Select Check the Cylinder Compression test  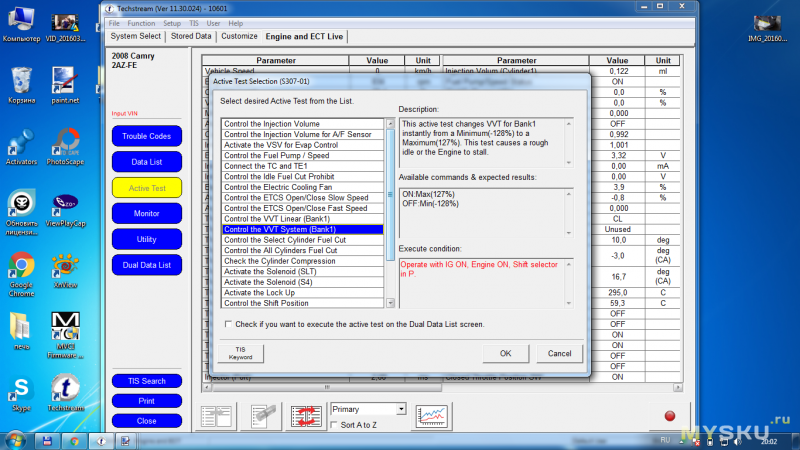click(x=303, y=261)
